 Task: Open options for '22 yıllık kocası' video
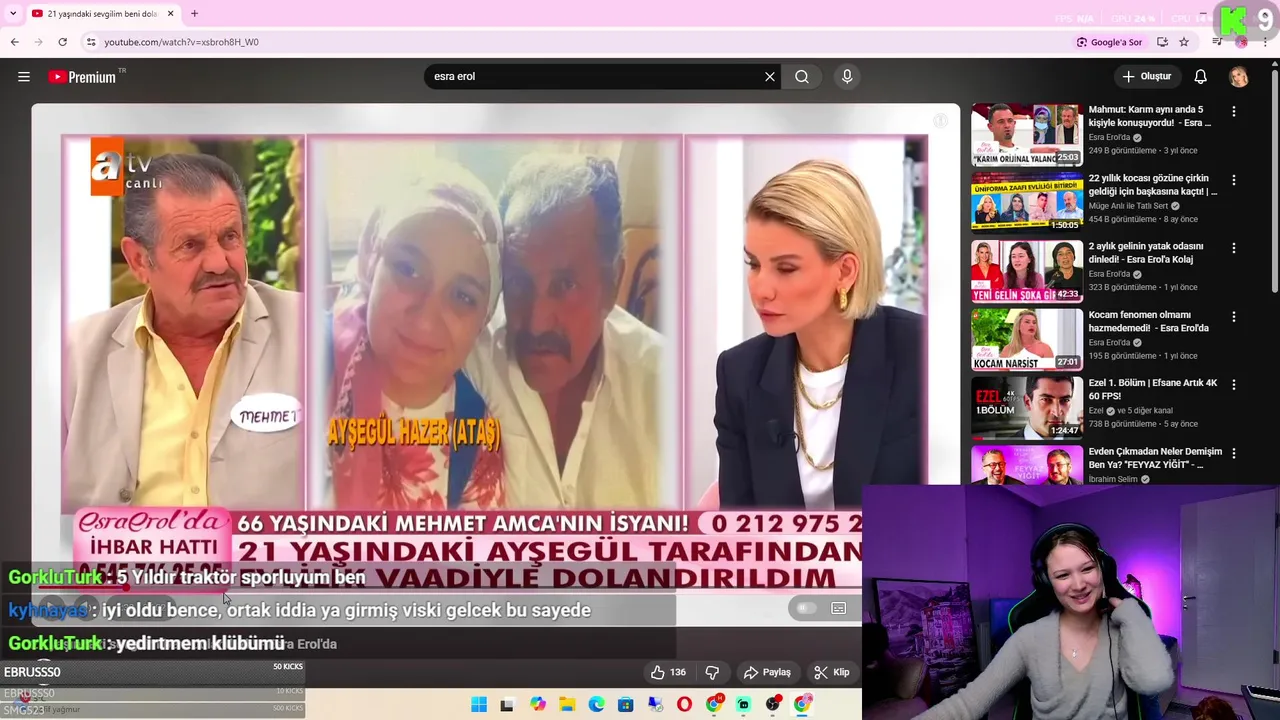pos(1234,180)
